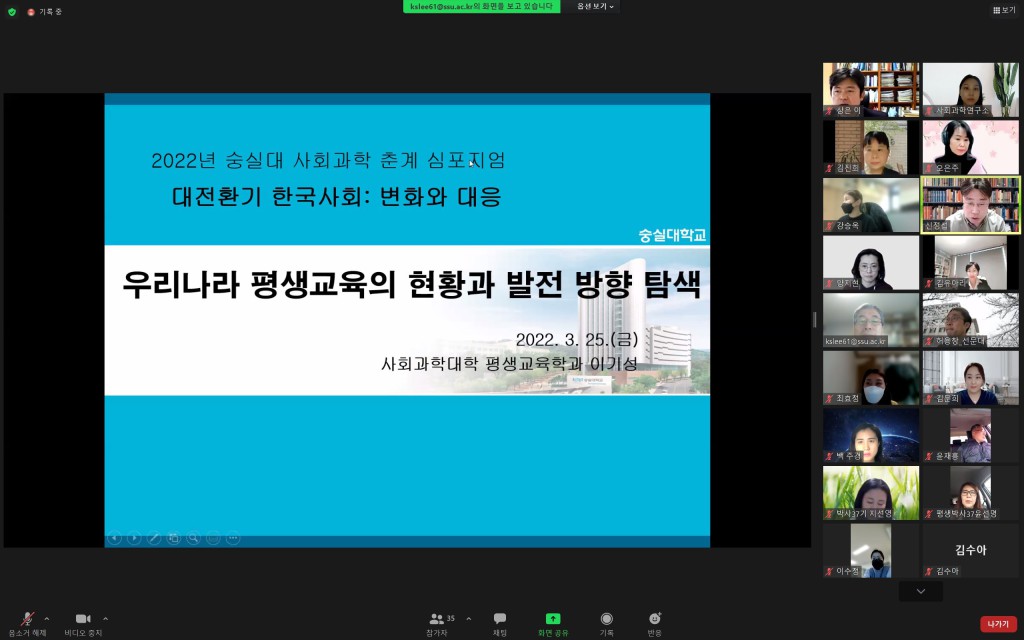Screen dimensions: 1024x640
Task: Click presenter line 사회과학대학 평생교육학과 이기성
Action: pyautogui.click(x=509, y=364)
